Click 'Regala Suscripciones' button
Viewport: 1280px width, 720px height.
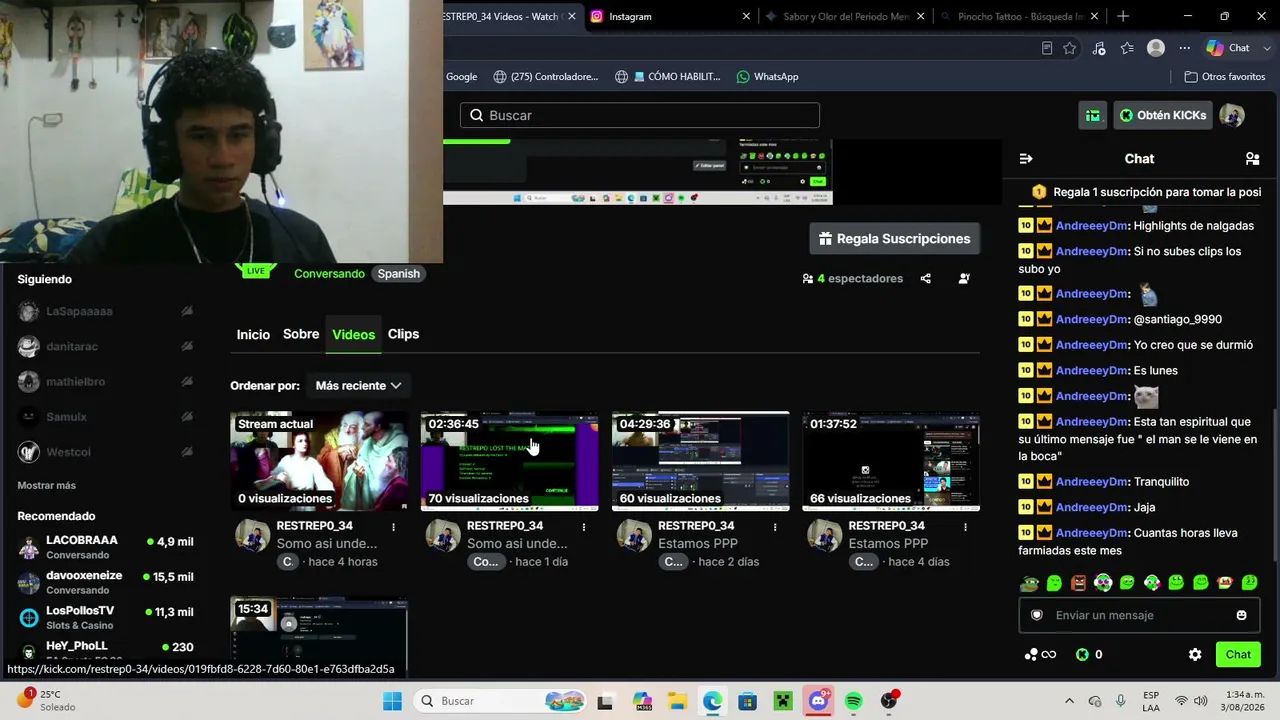(895, 239)
